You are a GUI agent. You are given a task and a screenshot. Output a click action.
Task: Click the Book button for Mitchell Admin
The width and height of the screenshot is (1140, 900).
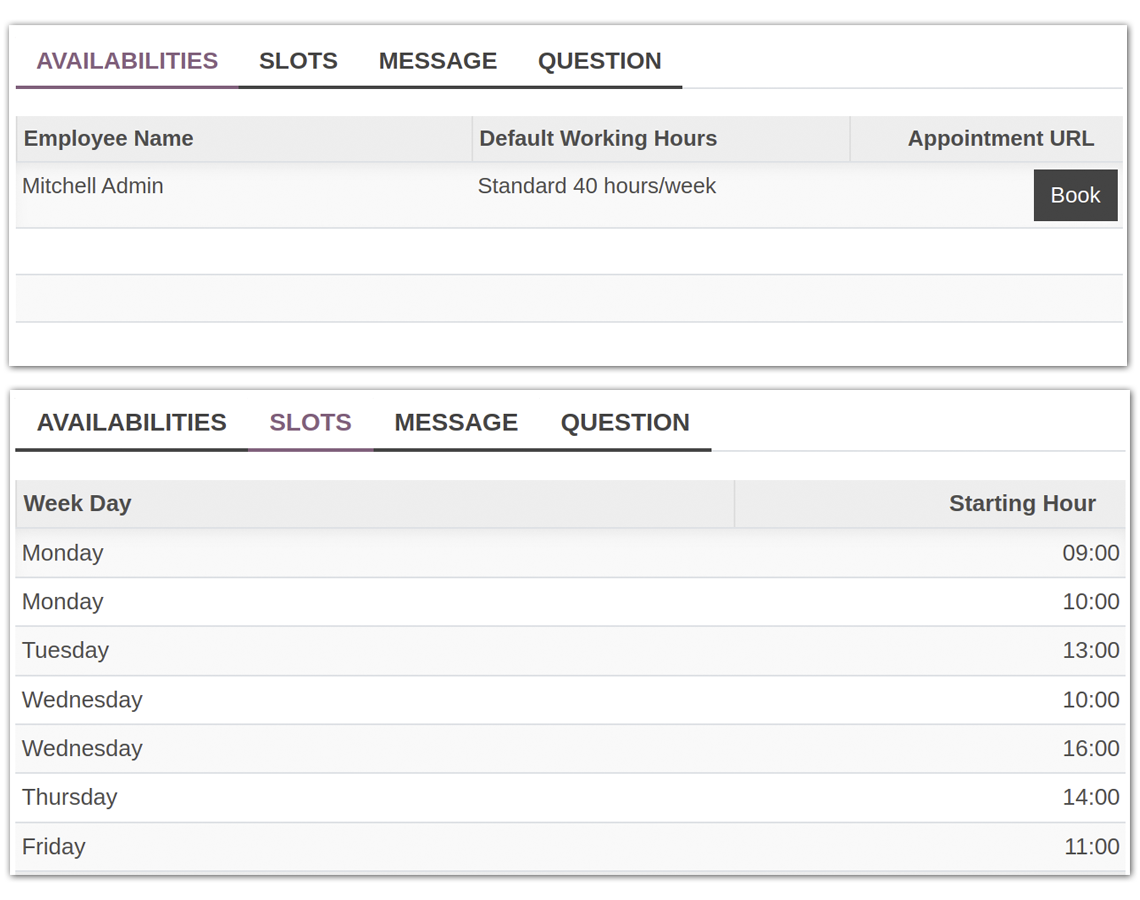tap(1075, 195)
